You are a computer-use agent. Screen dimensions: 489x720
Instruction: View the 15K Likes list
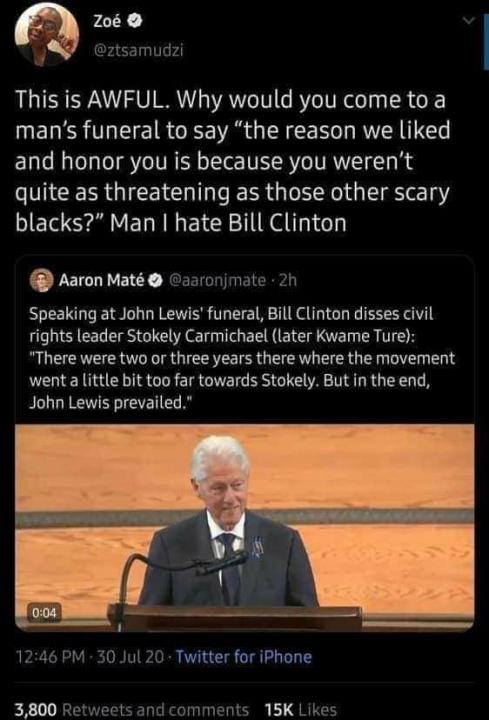(x=301, y=709)
